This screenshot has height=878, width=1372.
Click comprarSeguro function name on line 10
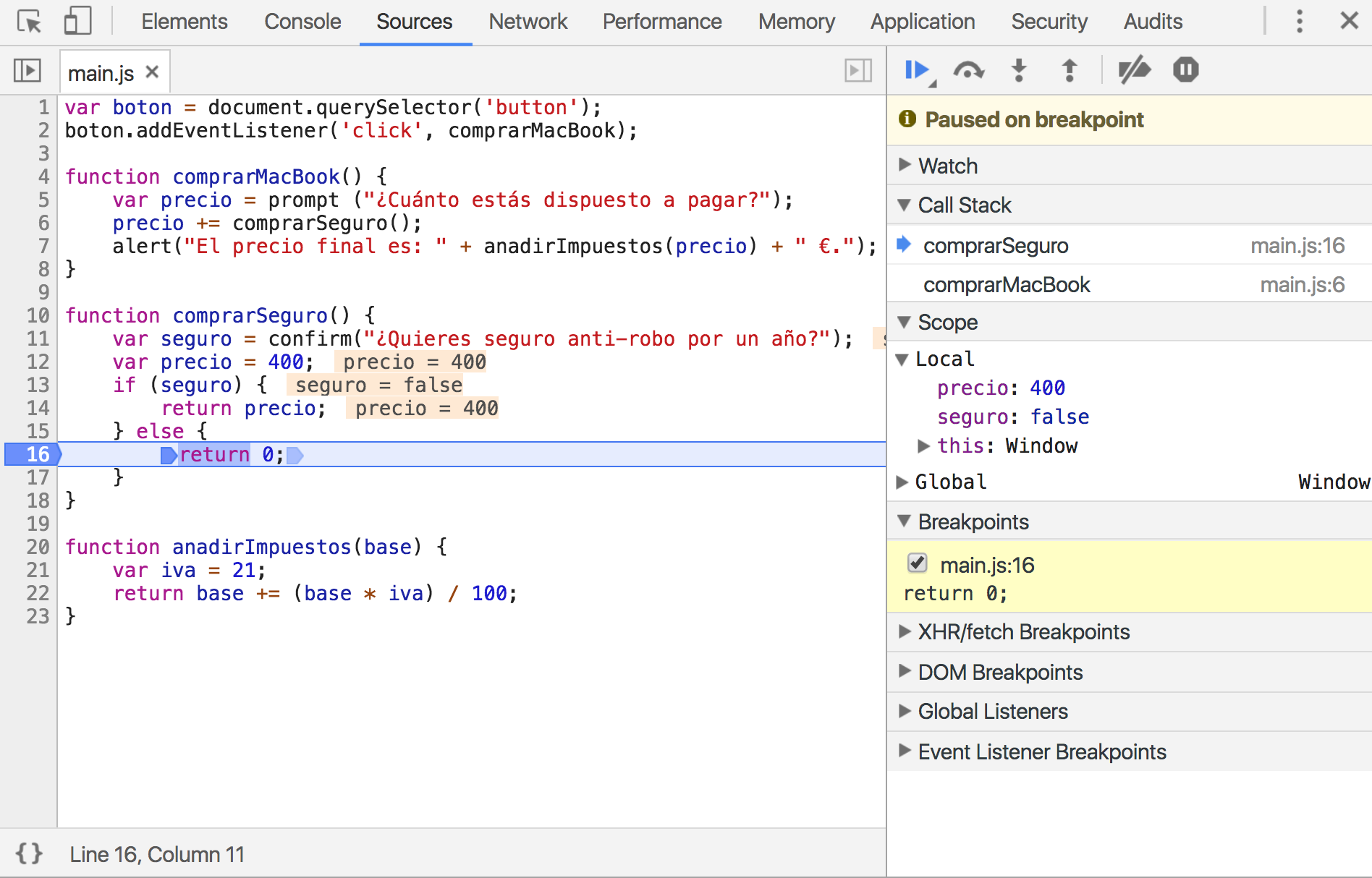pos(250,315)
